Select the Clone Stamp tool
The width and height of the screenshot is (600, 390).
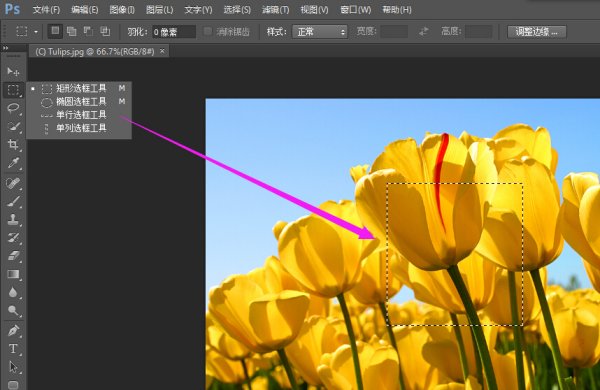coord(13,219)
